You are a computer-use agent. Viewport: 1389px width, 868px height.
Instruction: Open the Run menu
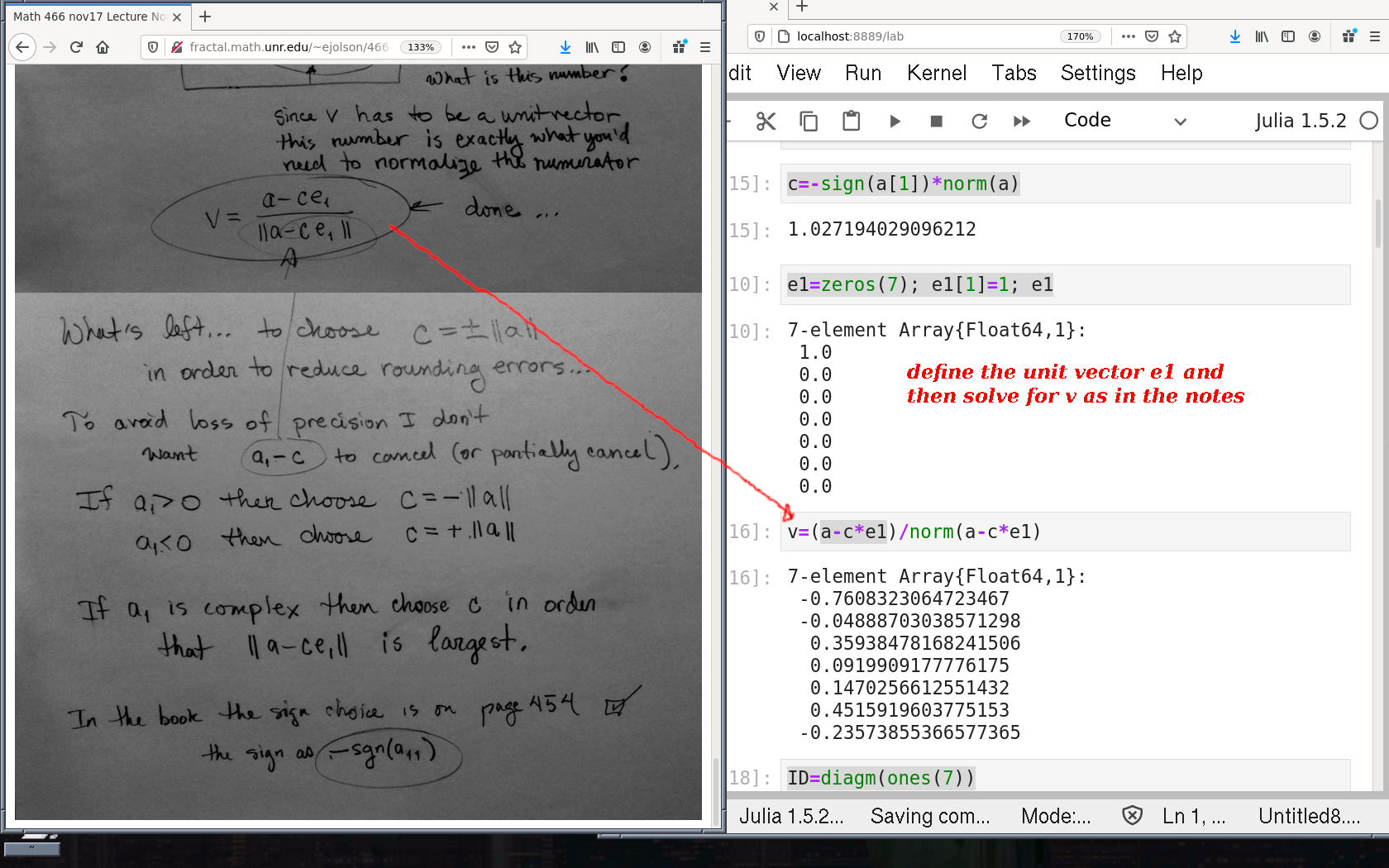point(862,74)
